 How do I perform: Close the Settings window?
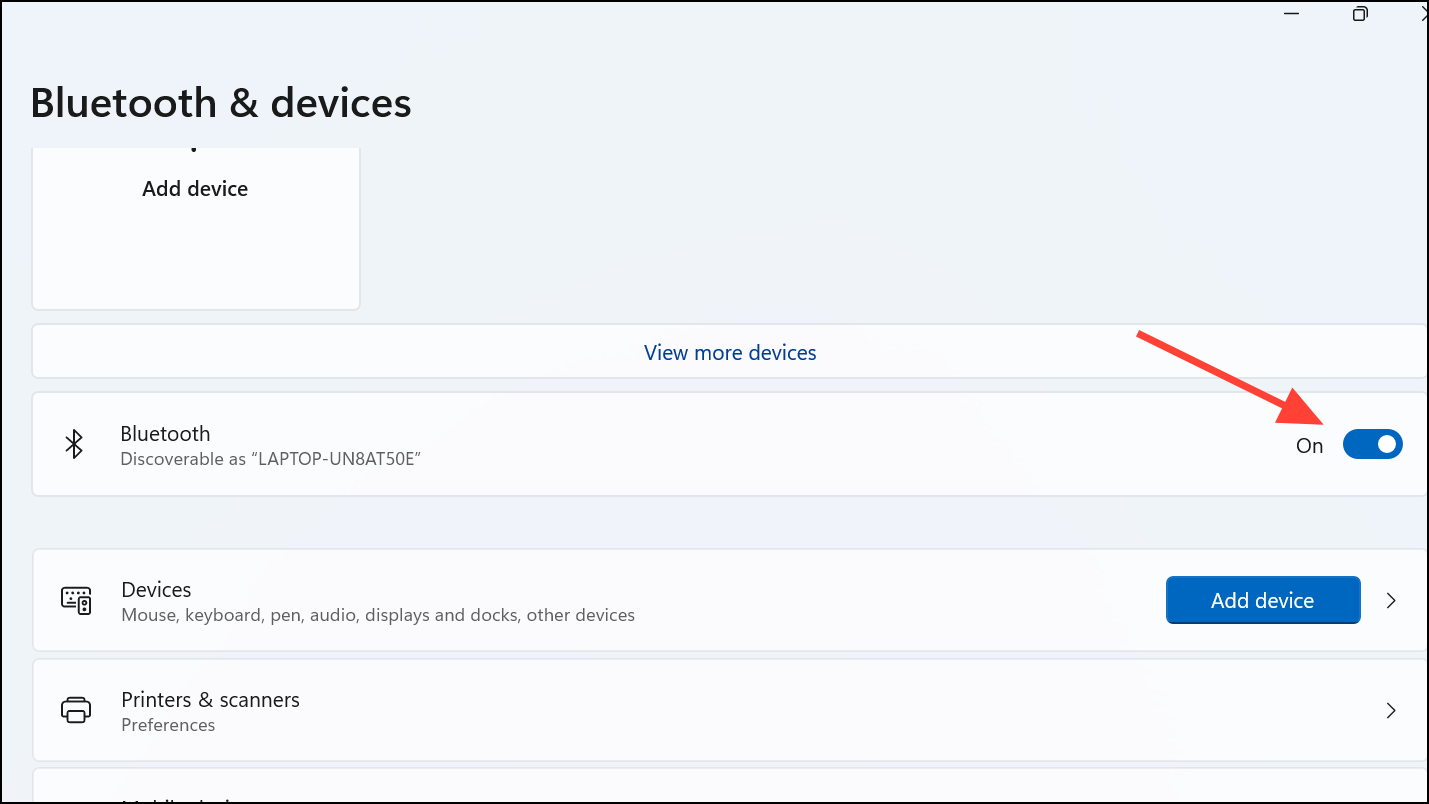point(1423,13)
